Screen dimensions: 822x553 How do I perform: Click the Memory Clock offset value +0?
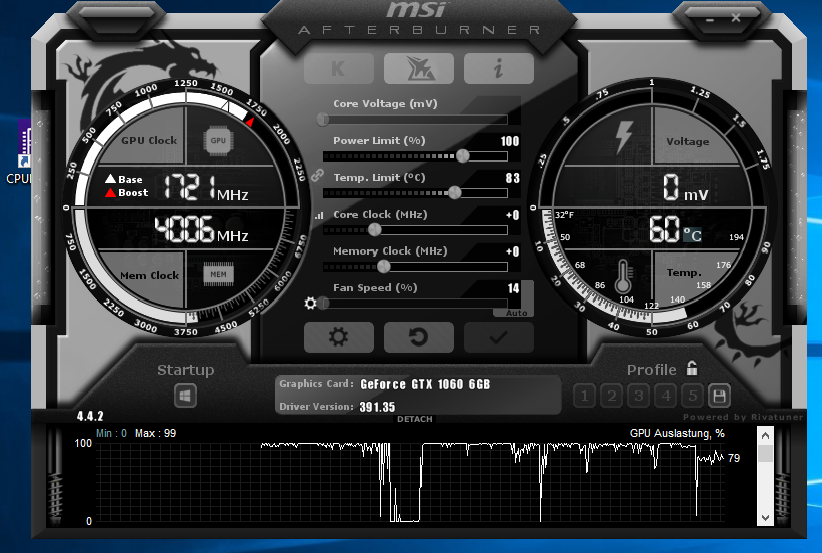tap(513, 252)
